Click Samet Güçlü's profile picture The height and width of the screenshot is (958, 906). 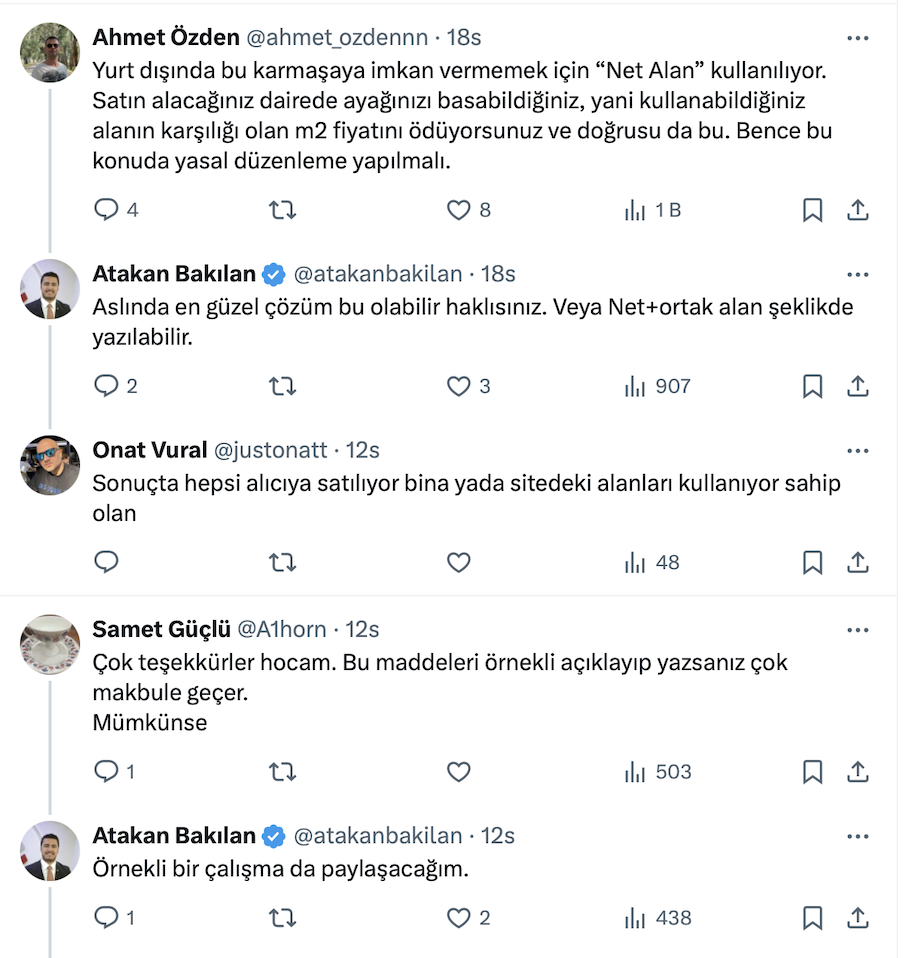click(x=50, y=644)
